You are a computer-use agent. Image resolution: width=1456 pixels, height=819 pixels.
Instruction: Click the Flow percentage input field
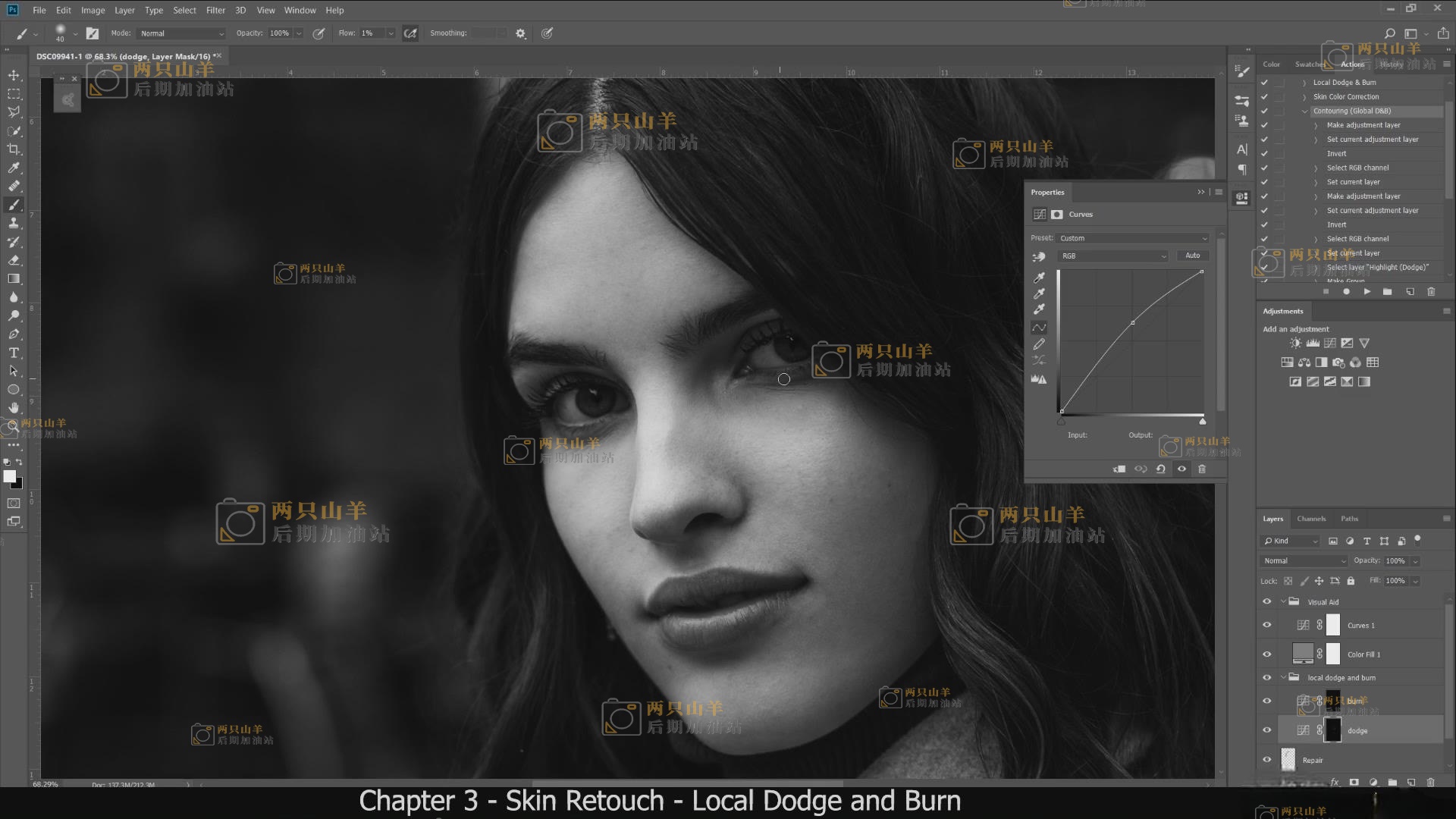(x=372, y=33)
